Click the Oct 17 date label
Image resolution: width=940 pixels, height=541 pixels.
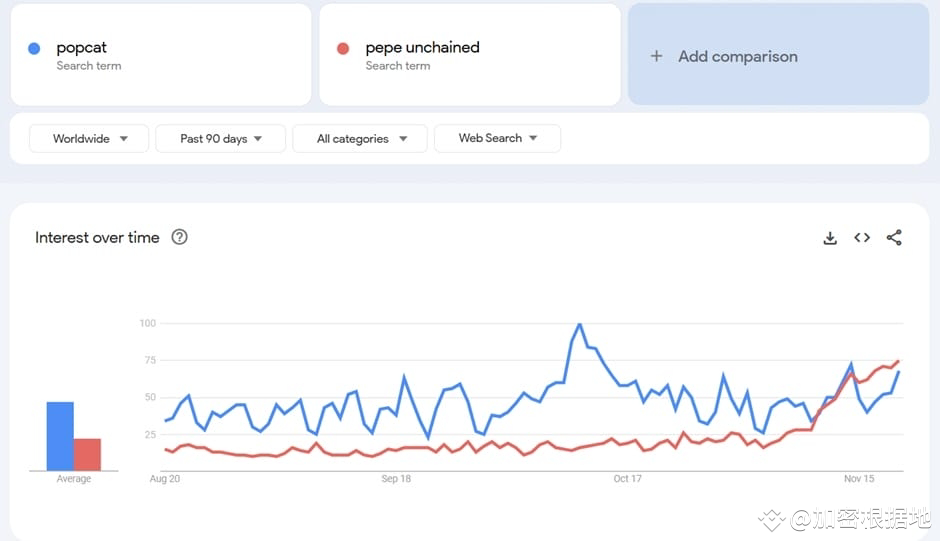[x=627, y=479]
